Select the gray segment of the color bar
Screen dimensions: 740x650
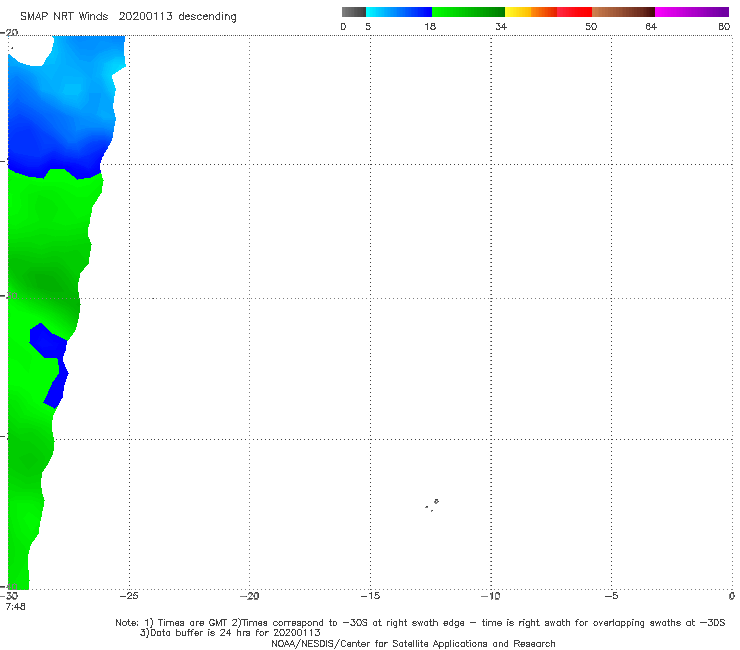pos(353,12)
